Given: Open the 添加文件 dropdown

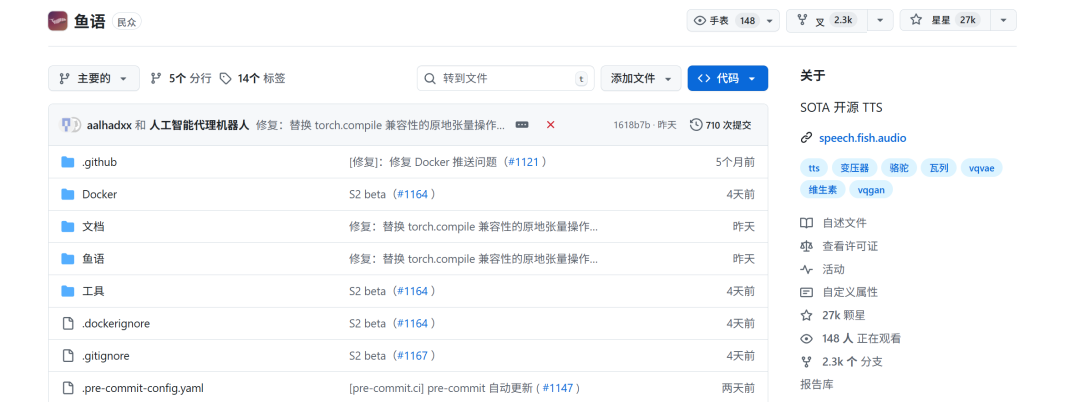Looking at the screenshot, I should [640, 78].
